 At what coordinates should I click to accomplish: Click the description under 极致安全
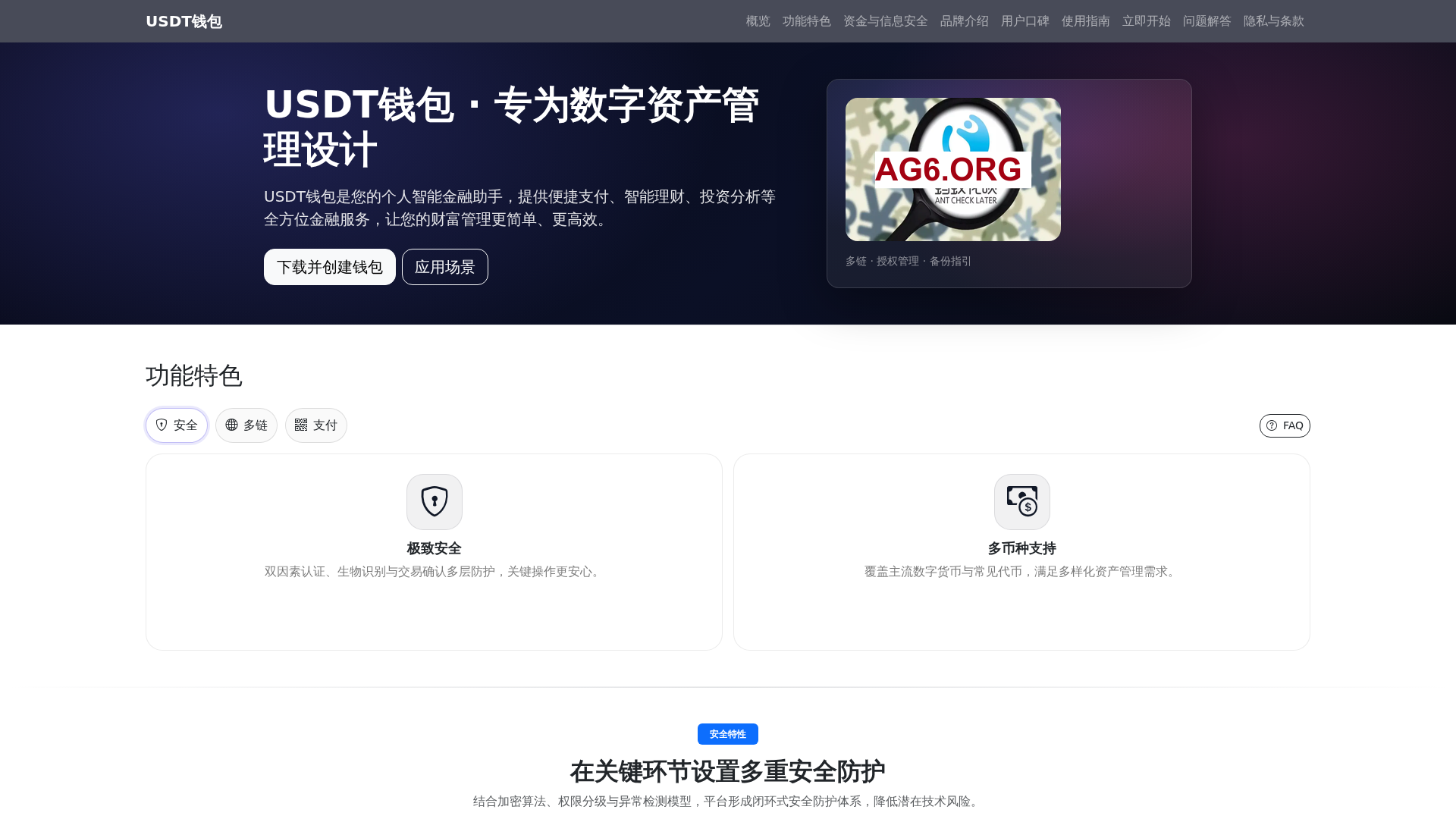pos(435,572)
